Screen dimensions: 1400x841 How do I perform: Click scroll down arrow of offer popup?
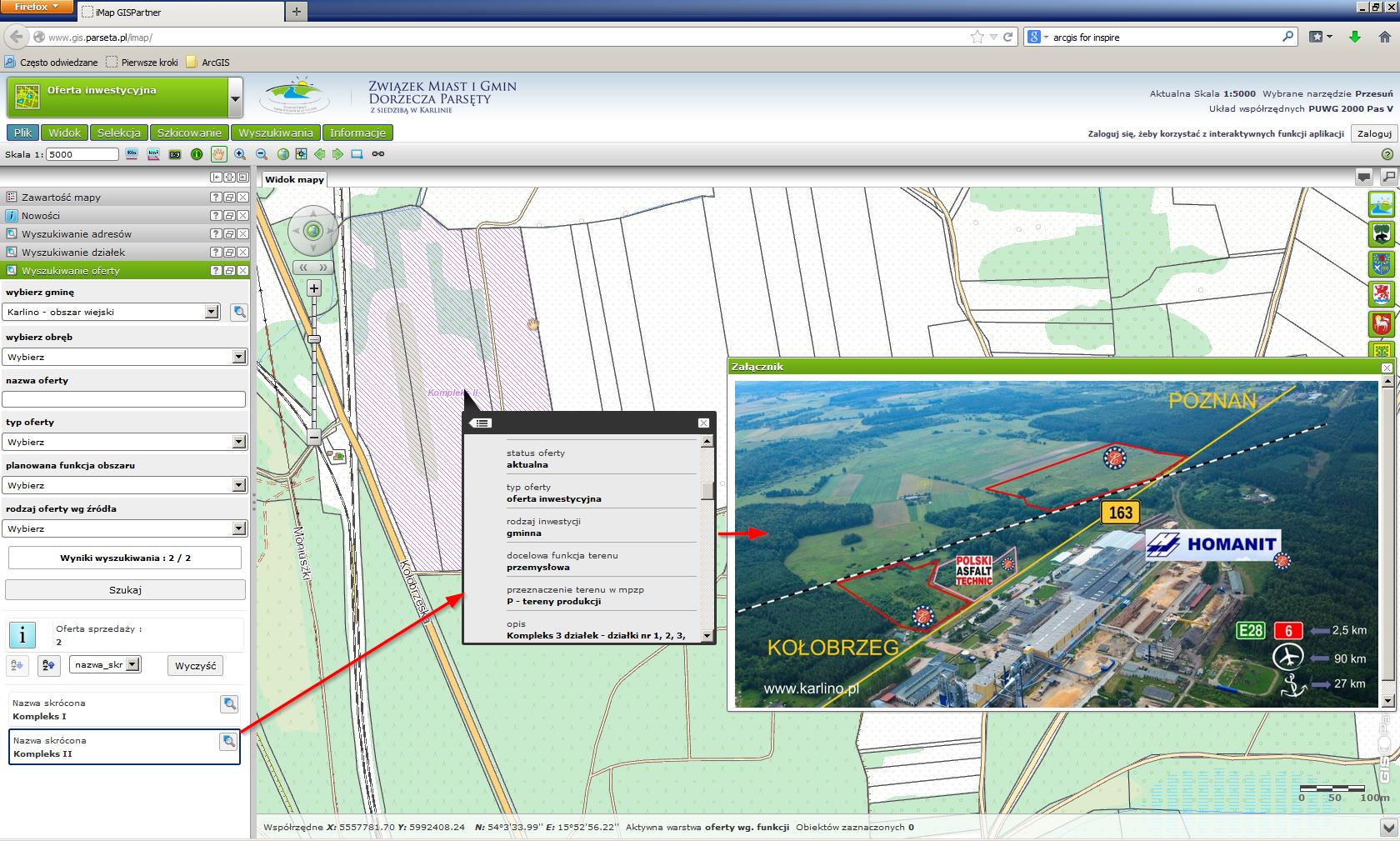tap(707, 636)
